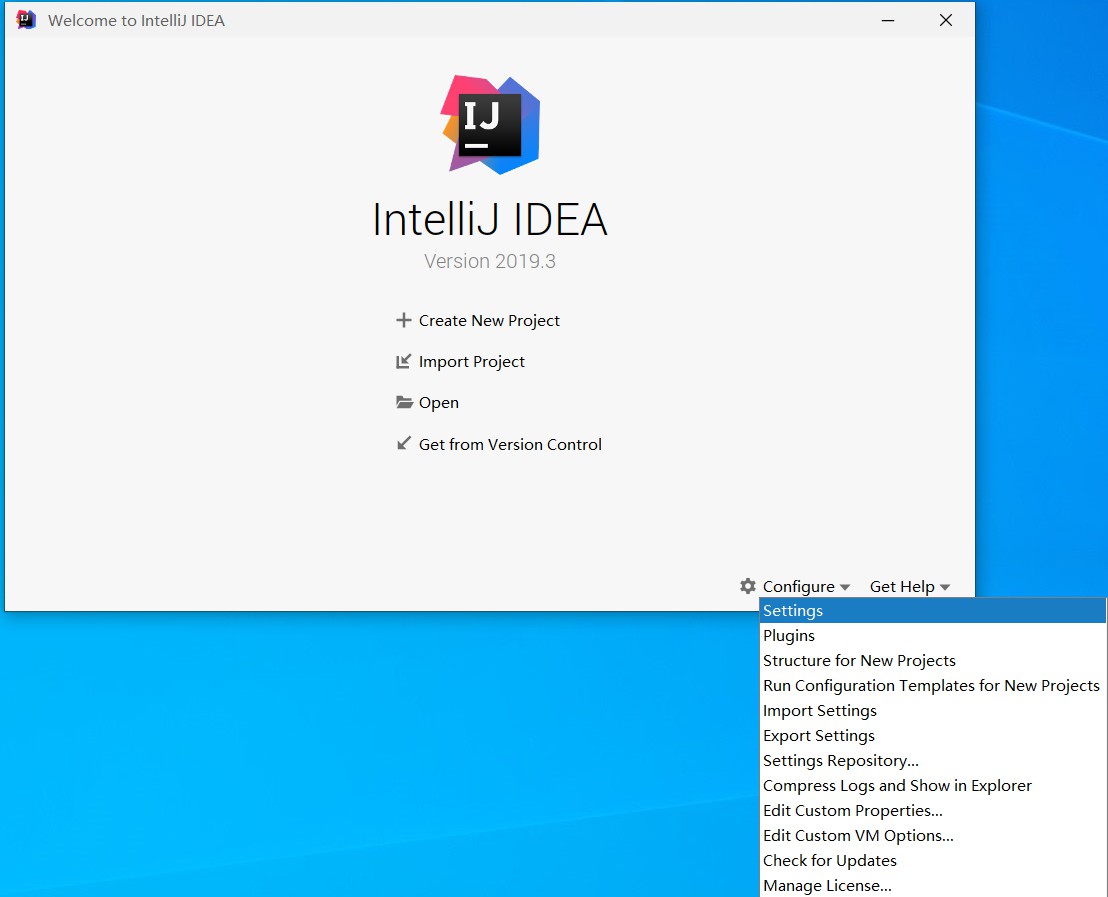
Task: Click the Import Project arrow icon
Action: point(404,361)
